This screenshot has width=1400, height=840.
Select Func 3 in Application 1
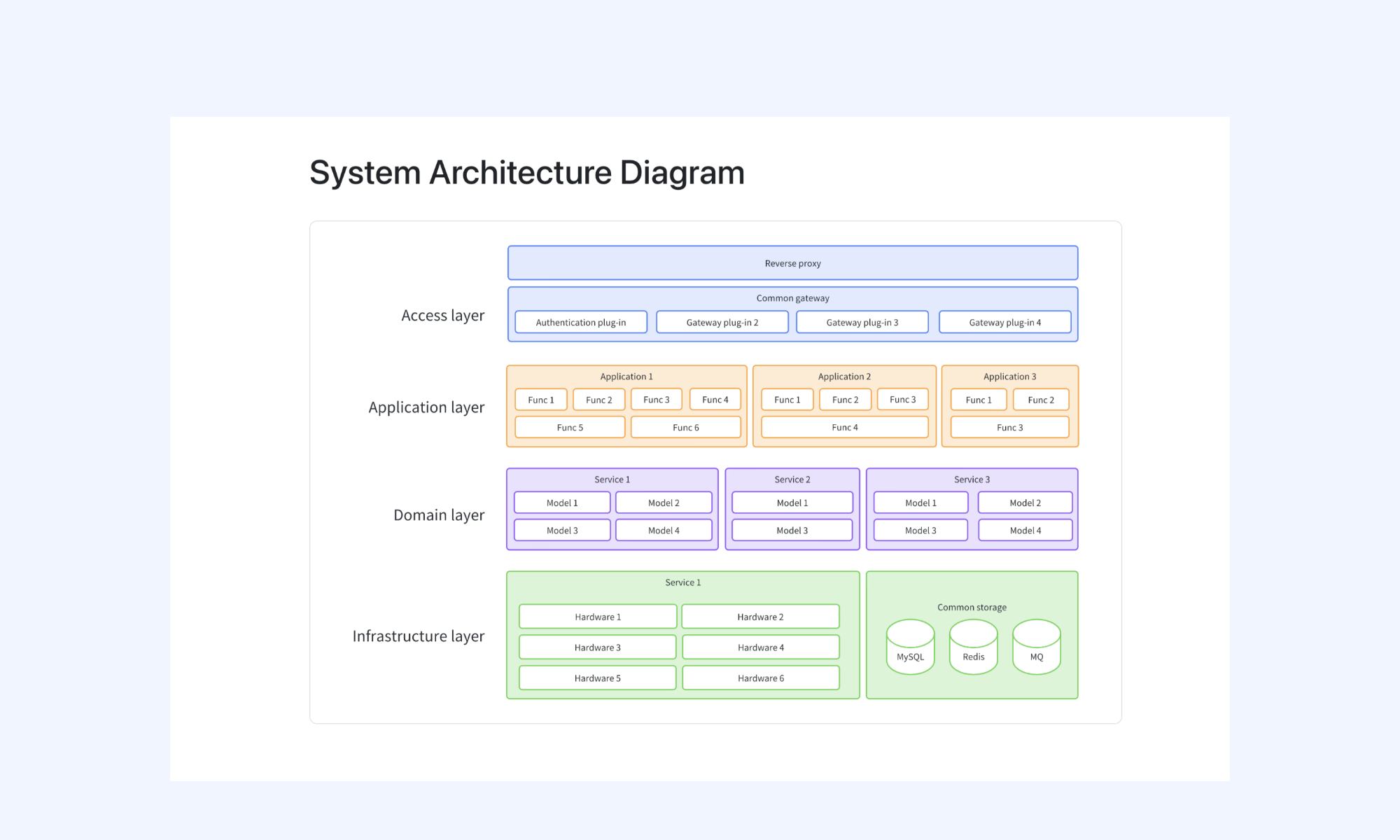coord(657,400)
